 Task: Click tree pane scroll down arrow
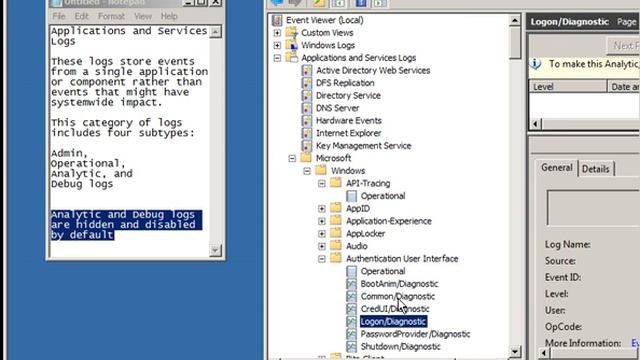click(x=515, y=351)
